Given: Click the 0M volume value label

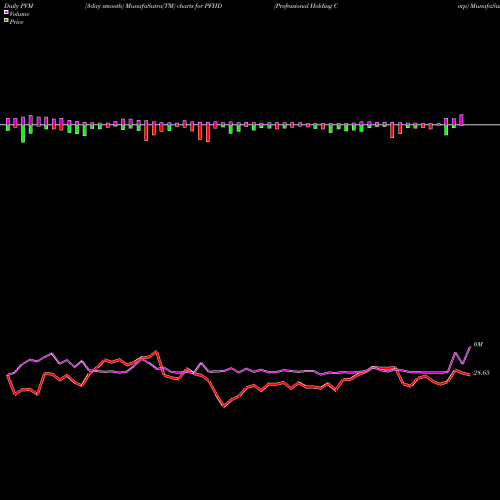Looking at the screenshot, I should tap(478, 344).
